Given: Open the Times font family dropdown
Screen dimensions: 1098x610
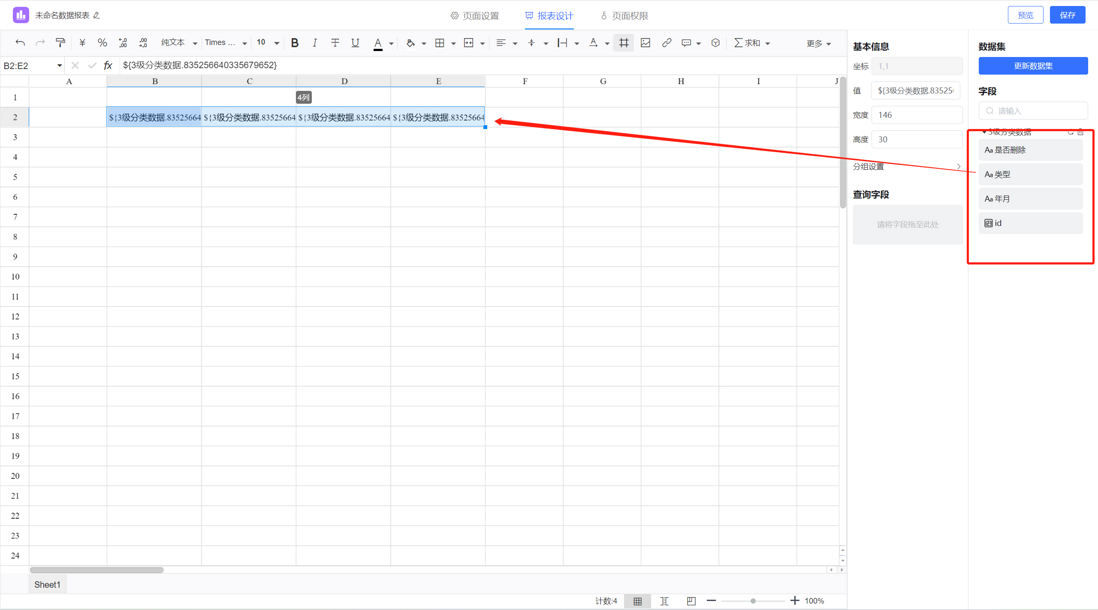Looking at the screenshot, I should pos(225,43).
